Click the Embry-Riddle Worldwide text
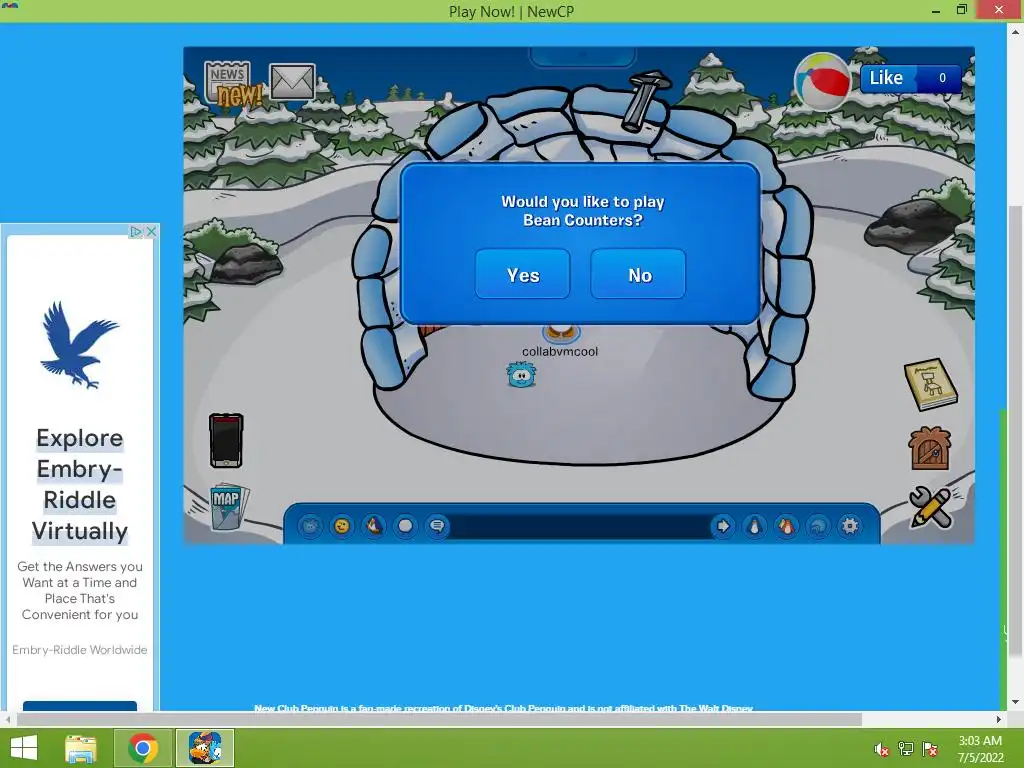Screen dimensions: 1024x768 tap(80, 650)
